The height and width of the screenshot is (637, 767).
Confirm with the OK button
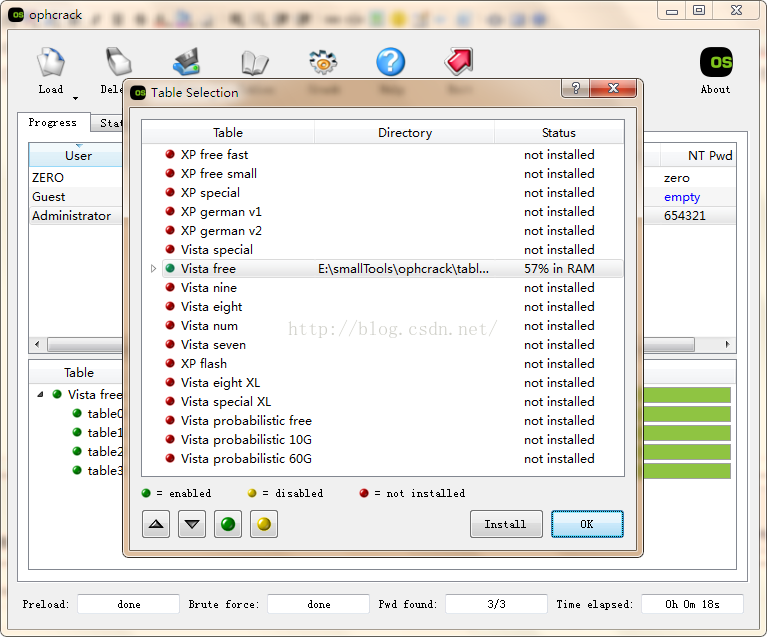(587, 524)
